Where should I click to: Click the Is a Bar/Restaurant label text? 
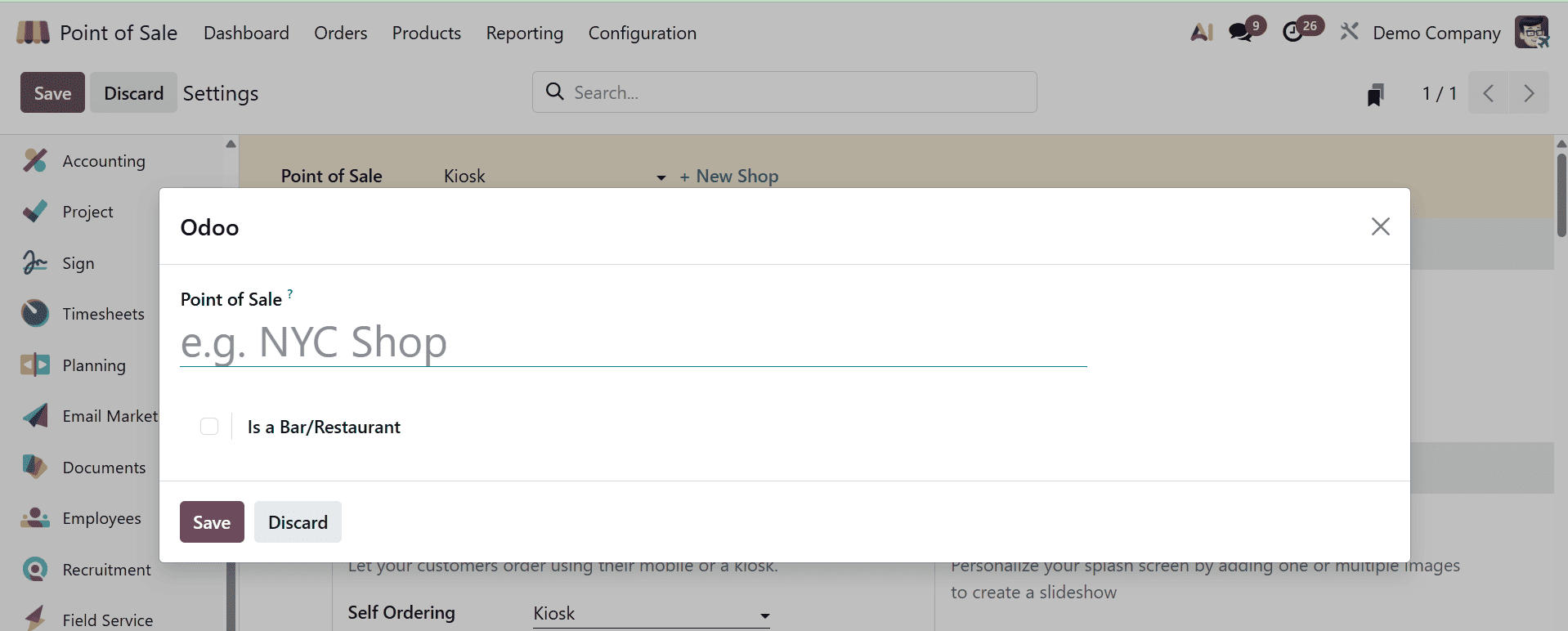[x=324, y=427]
